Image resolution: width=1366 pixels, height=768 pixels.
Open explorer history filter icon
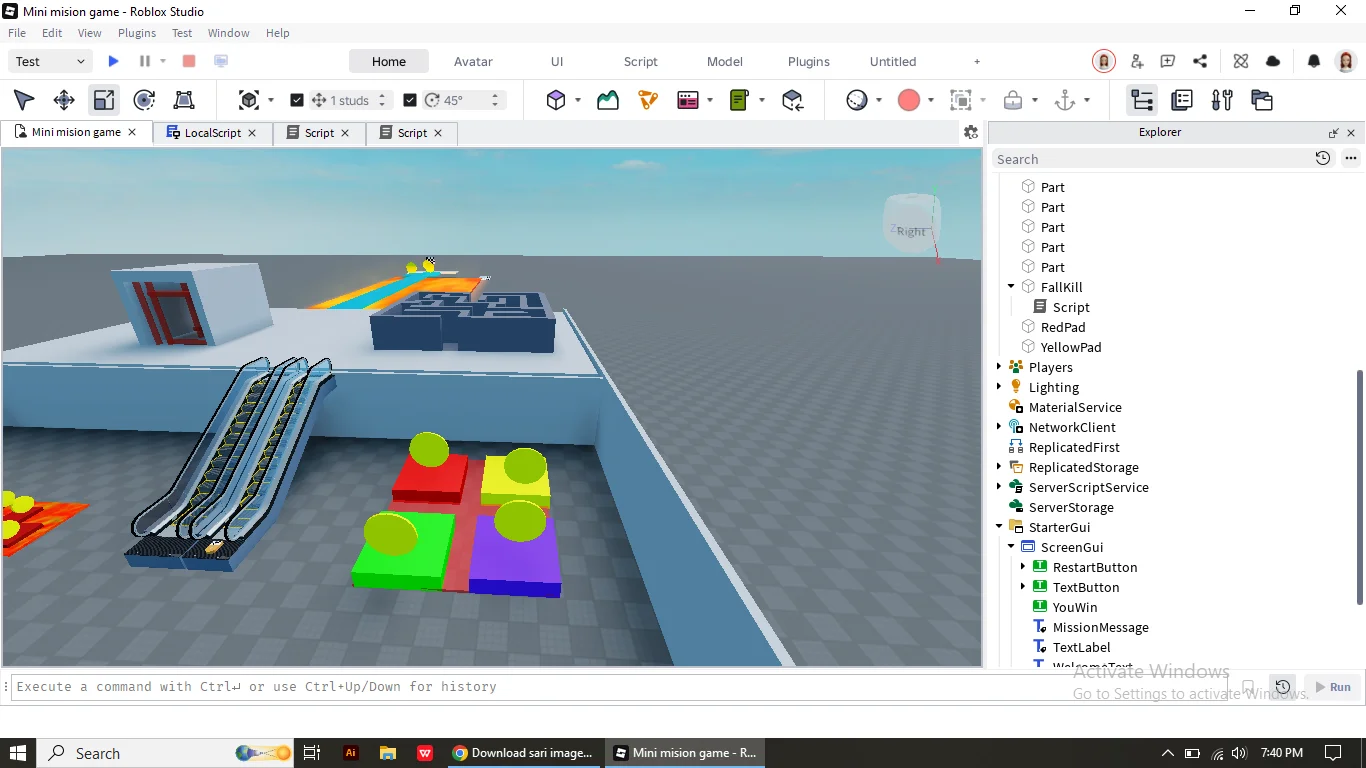[x=1323, y=158]
